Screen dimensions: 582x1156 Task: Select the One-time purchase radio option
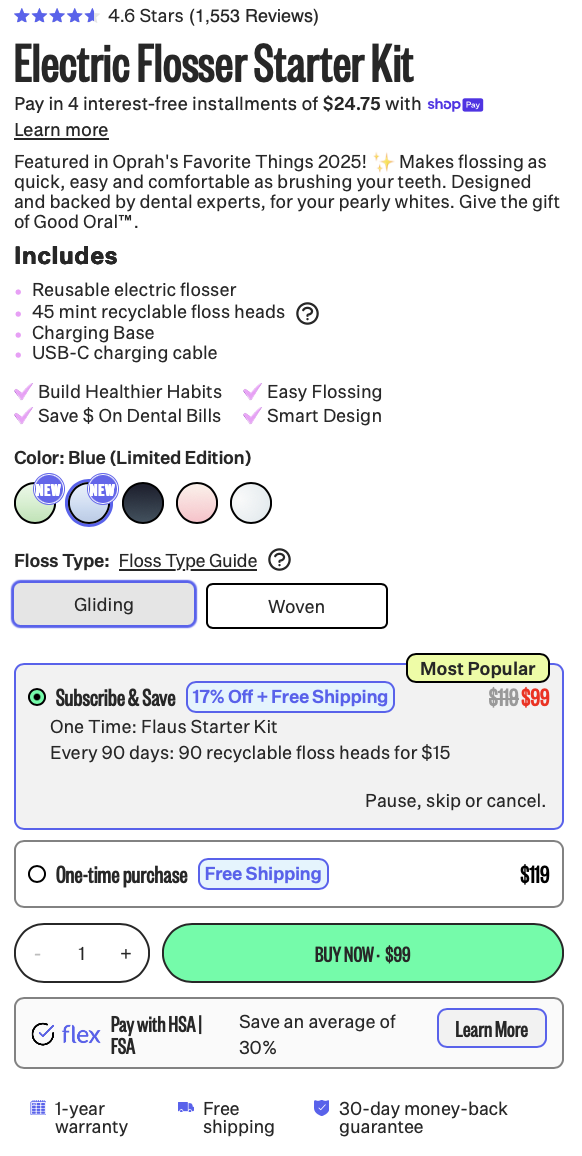click(x=37, y=874)
